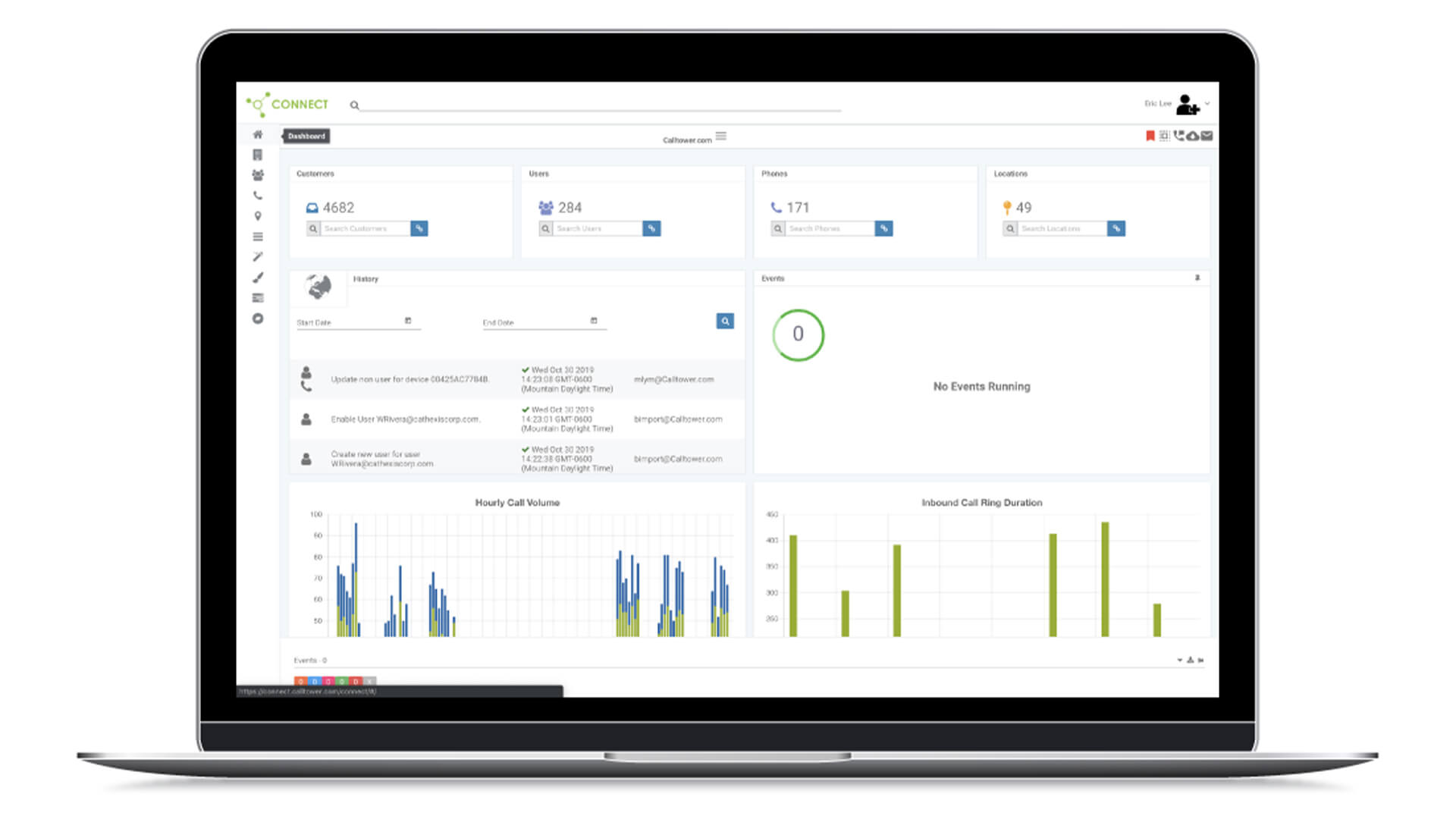
Task: Click the home dashboard icon
Action: click(257, 135)
